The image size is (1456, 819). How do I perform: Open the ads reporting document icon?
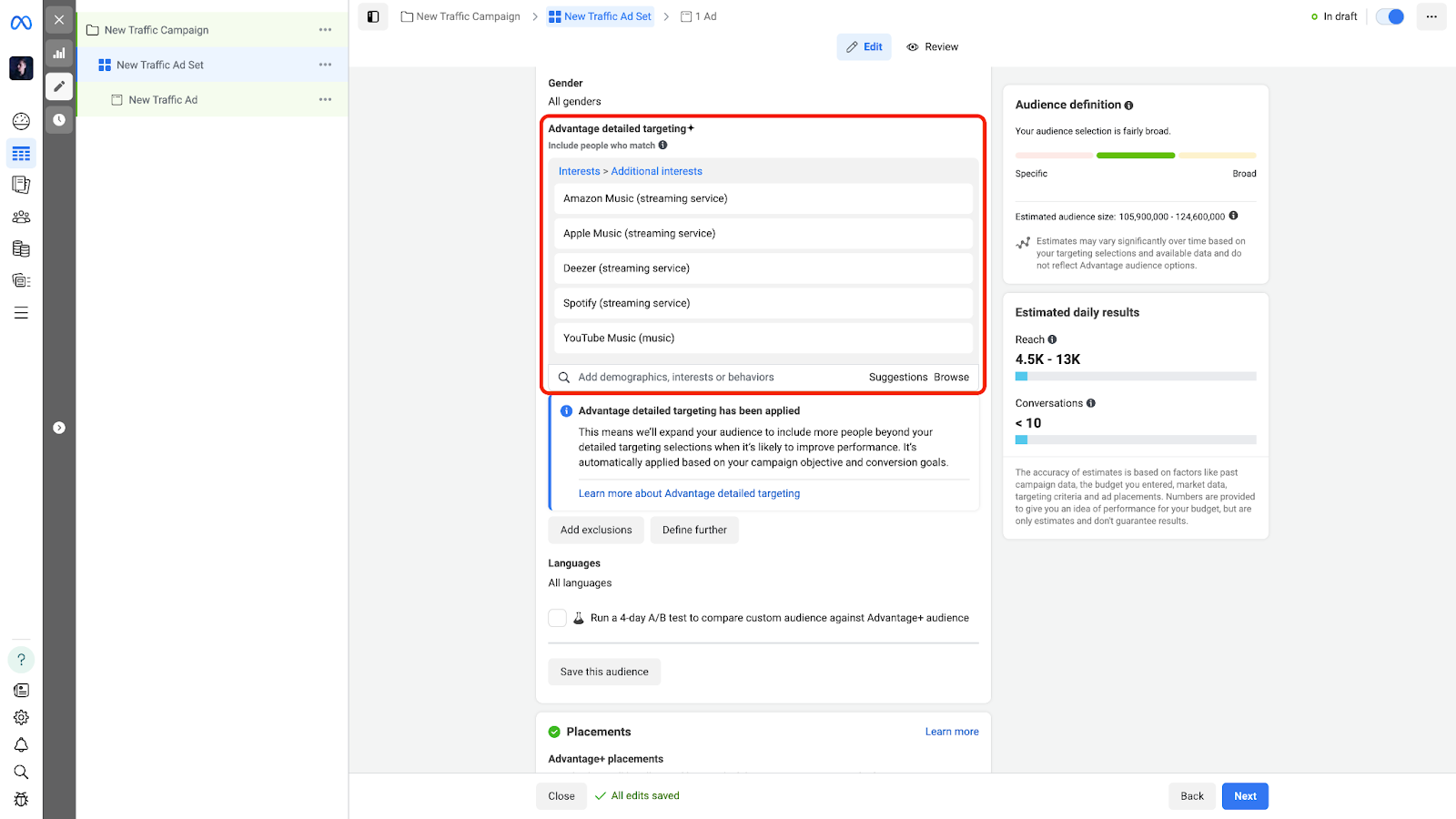tap(21, 186)
